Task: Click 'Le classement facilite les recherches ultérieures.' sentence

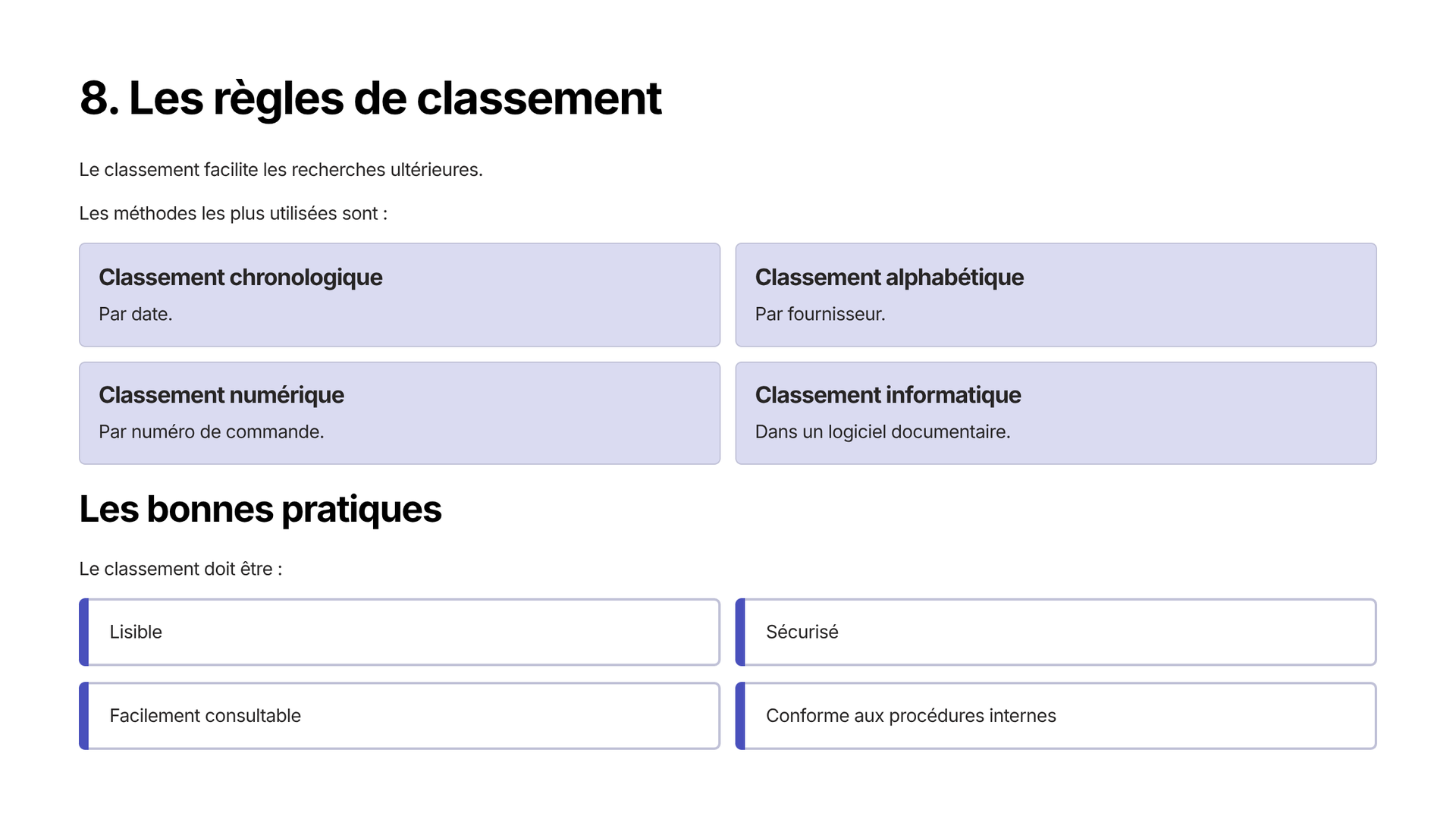Action: (x=281, y=170)
